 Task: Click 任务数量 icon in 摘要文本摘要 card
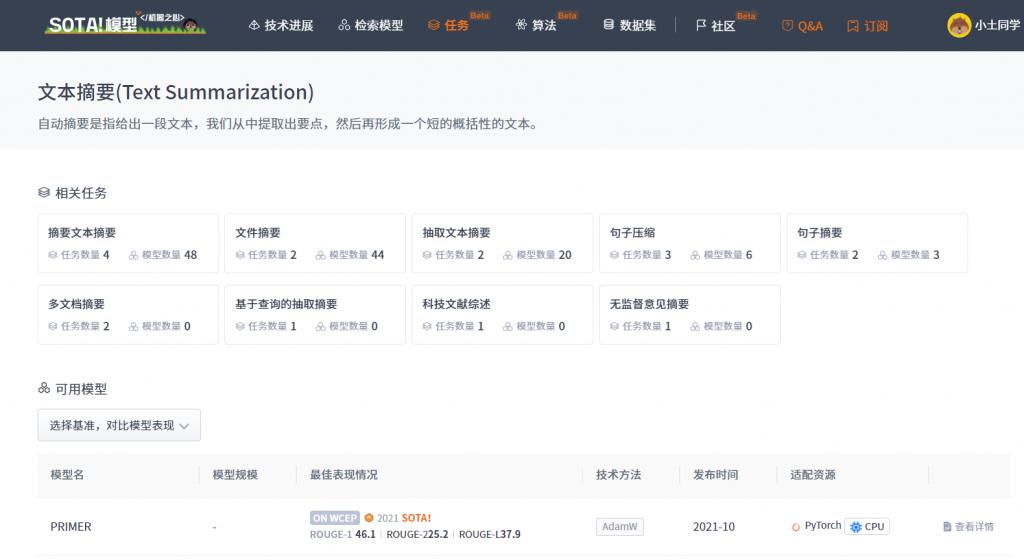[x=52, y=255]
